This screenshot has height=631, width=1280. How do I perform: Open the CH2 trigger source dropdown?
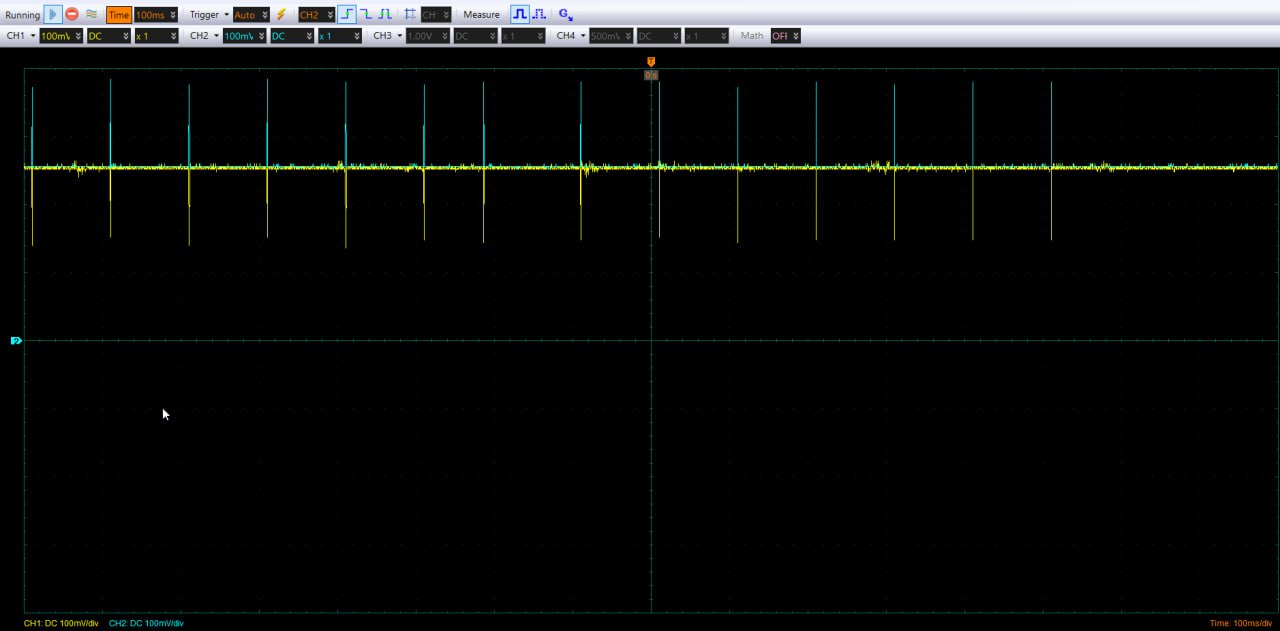point(316,15)
